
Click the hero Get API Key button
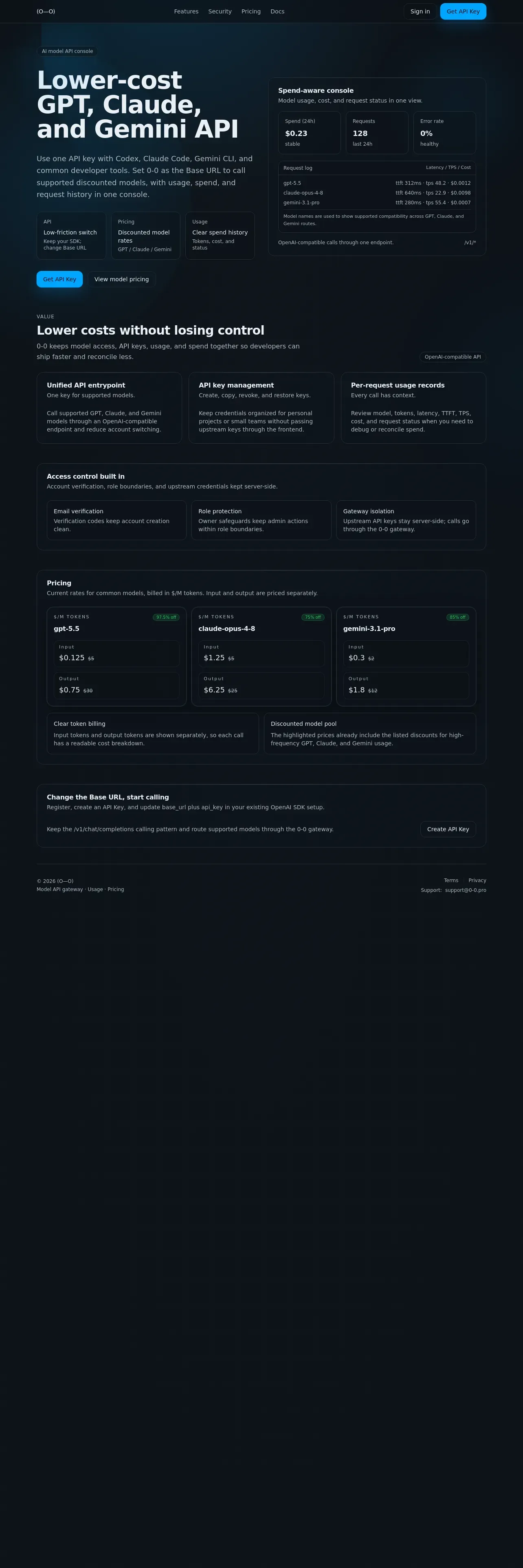click(x=59, y=279)
